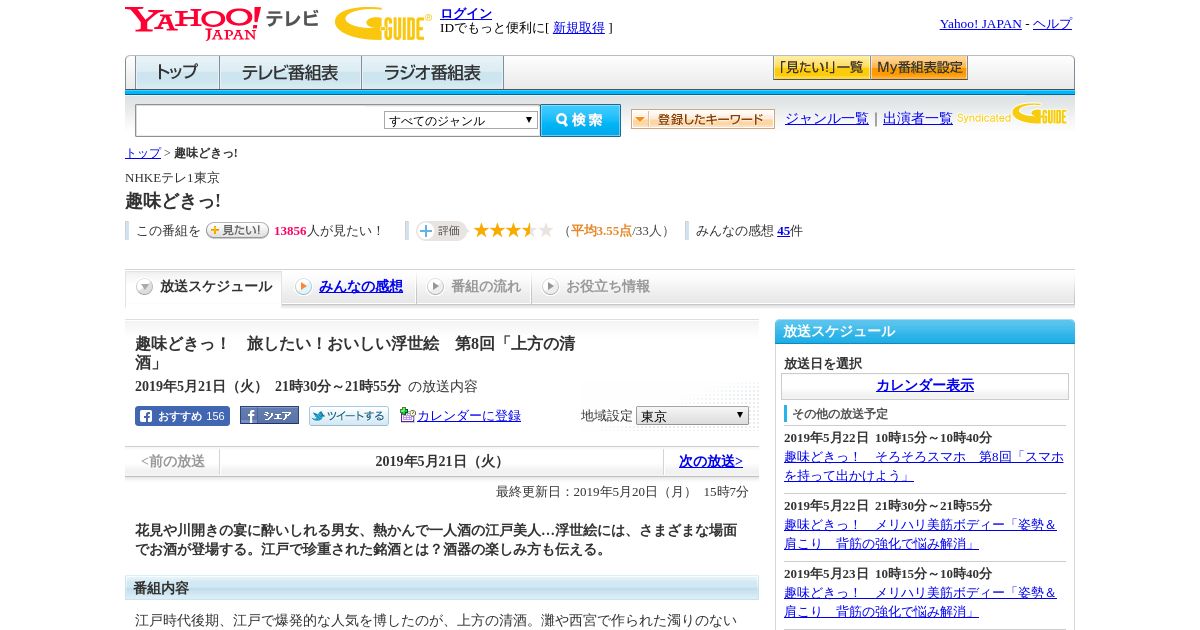Click the 最終更新日 timestamp text
Image resolution: width=1200 pixels, height=630 pixels.
[x=622, y=492]
